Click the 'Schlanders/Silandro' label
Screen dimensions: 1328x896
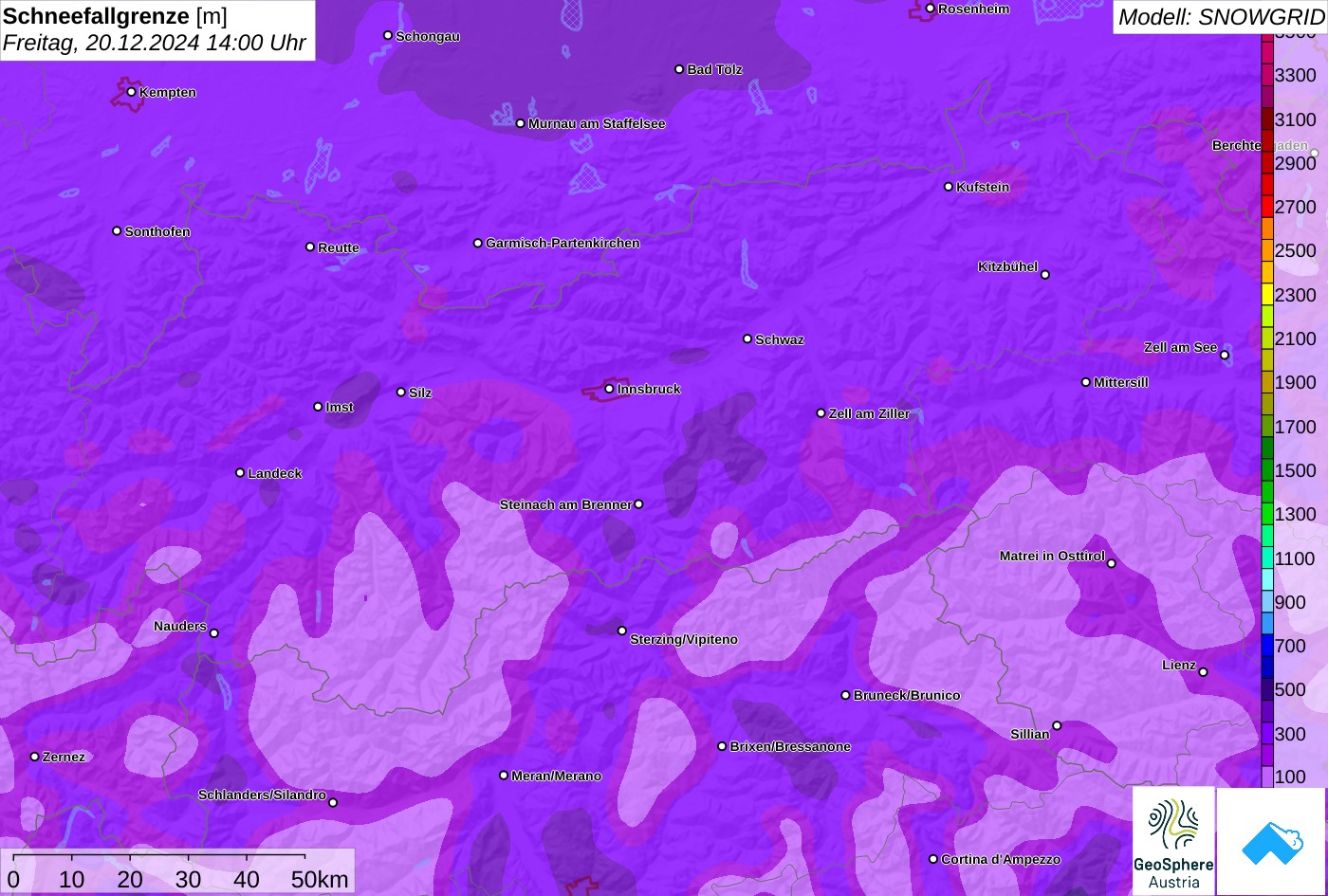pos(262,795)
